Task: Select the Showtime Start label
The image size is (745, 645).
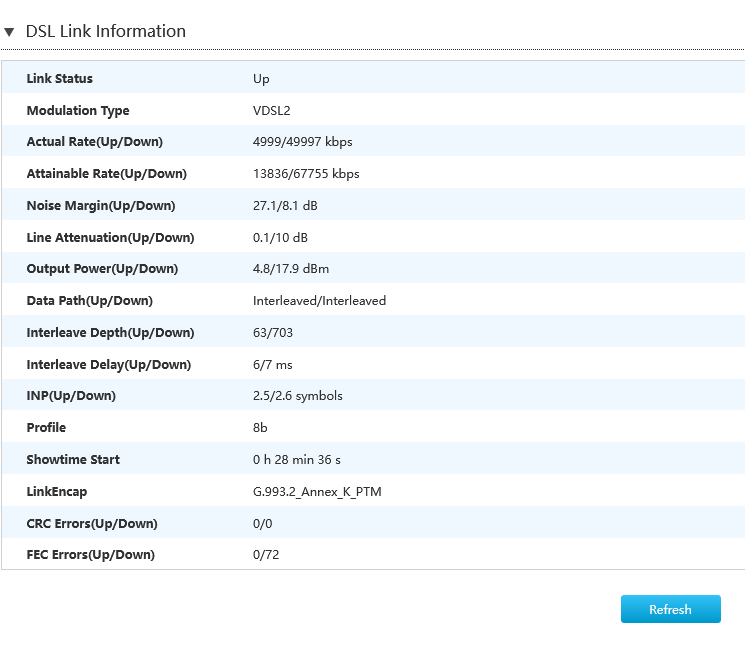Action: (73, 459)
